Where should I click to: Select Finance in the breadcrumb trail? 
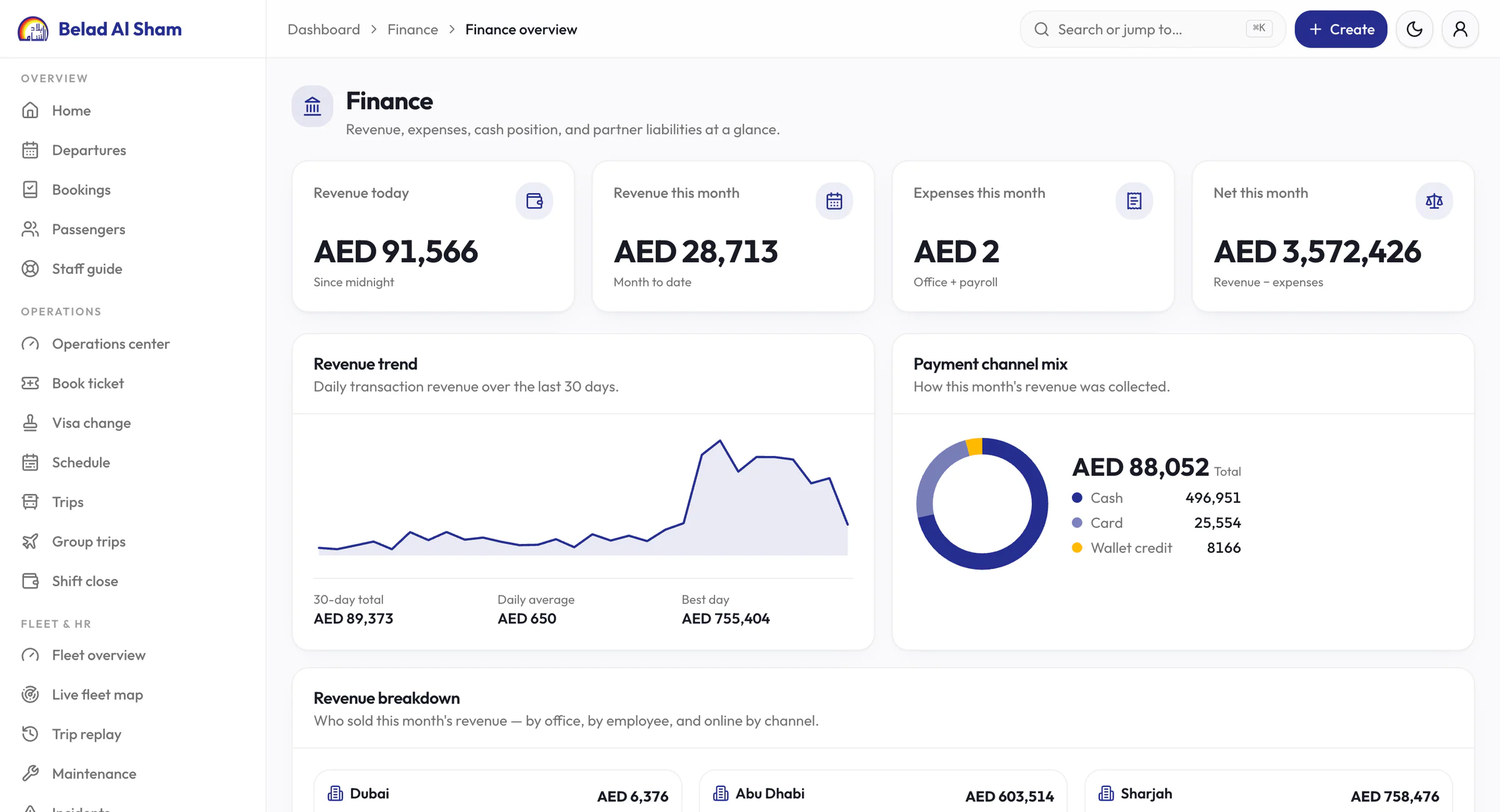[x=412, y=29]
